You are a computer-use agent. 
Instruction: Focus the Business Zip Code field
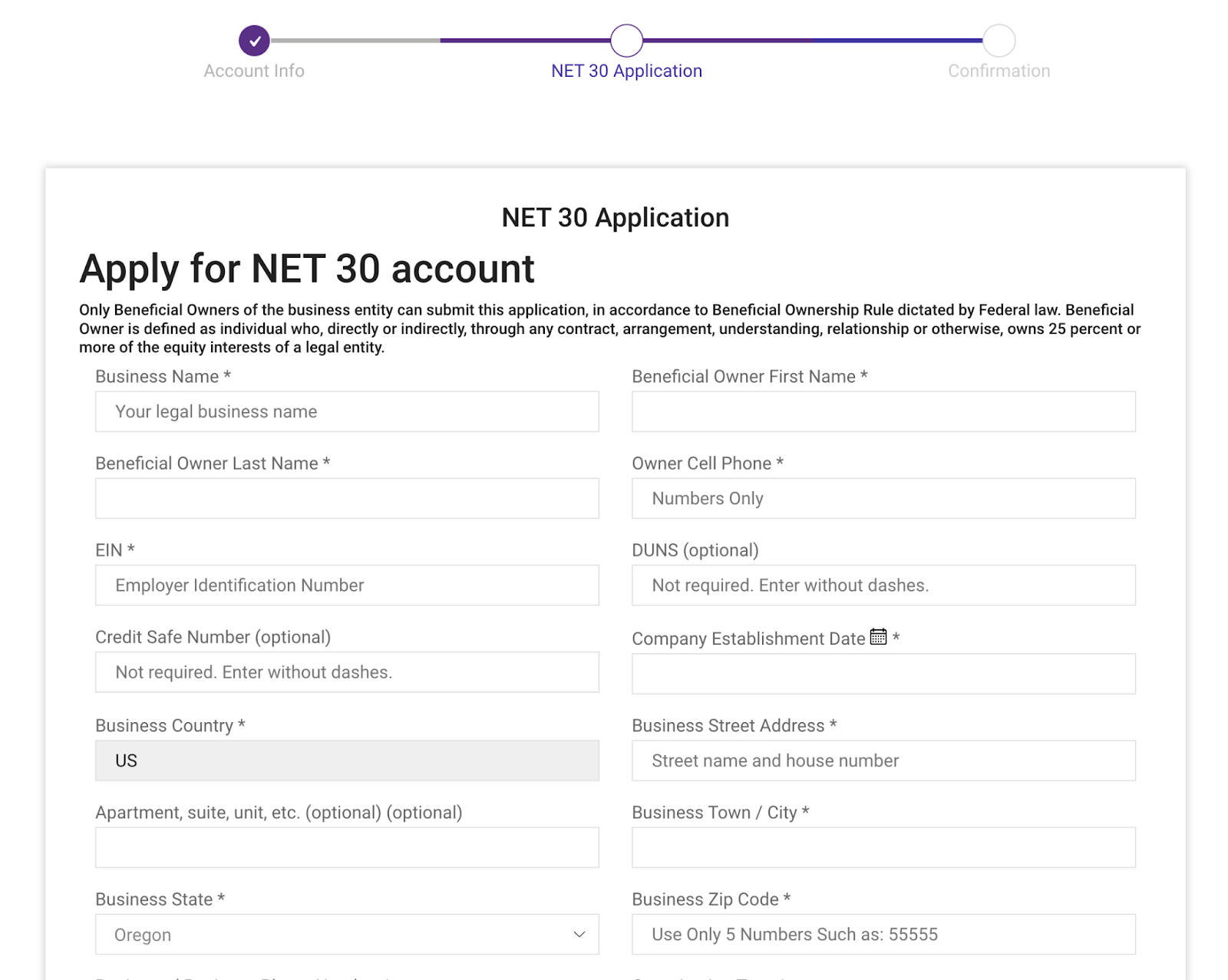[x=883, y=934]
